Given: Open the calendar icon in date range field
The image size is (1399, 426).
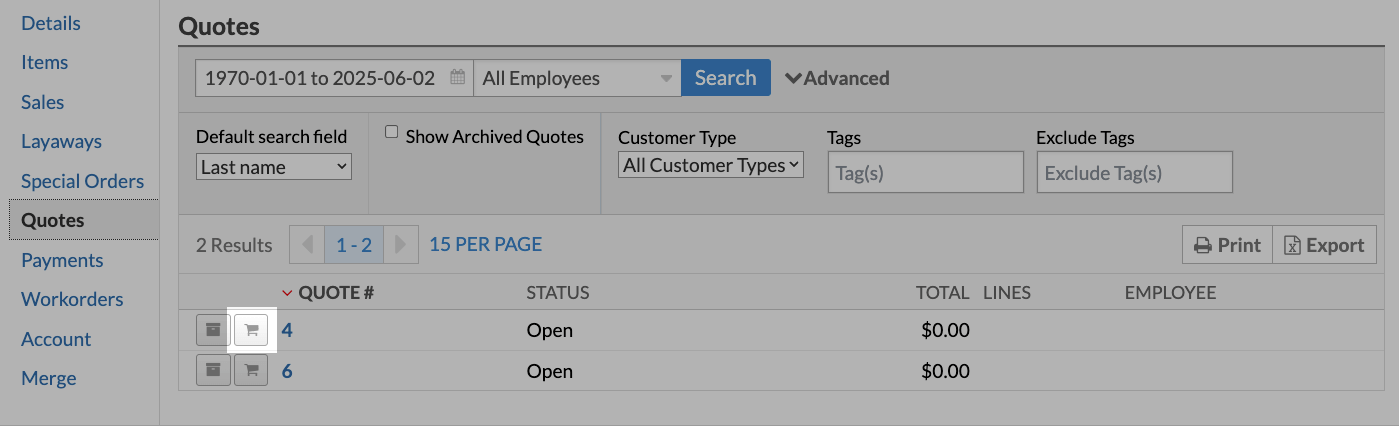Looking at the screenshot, I should pyautogui.click(x=458, y=78).
